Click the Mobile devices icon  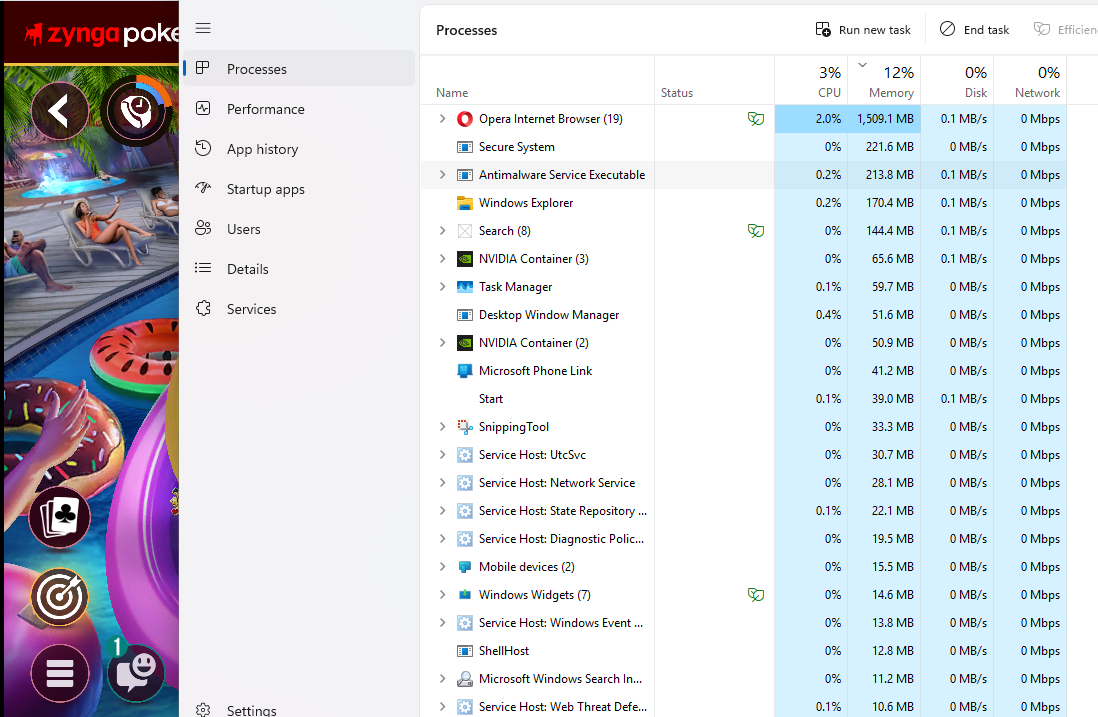(x=464, y=566)
